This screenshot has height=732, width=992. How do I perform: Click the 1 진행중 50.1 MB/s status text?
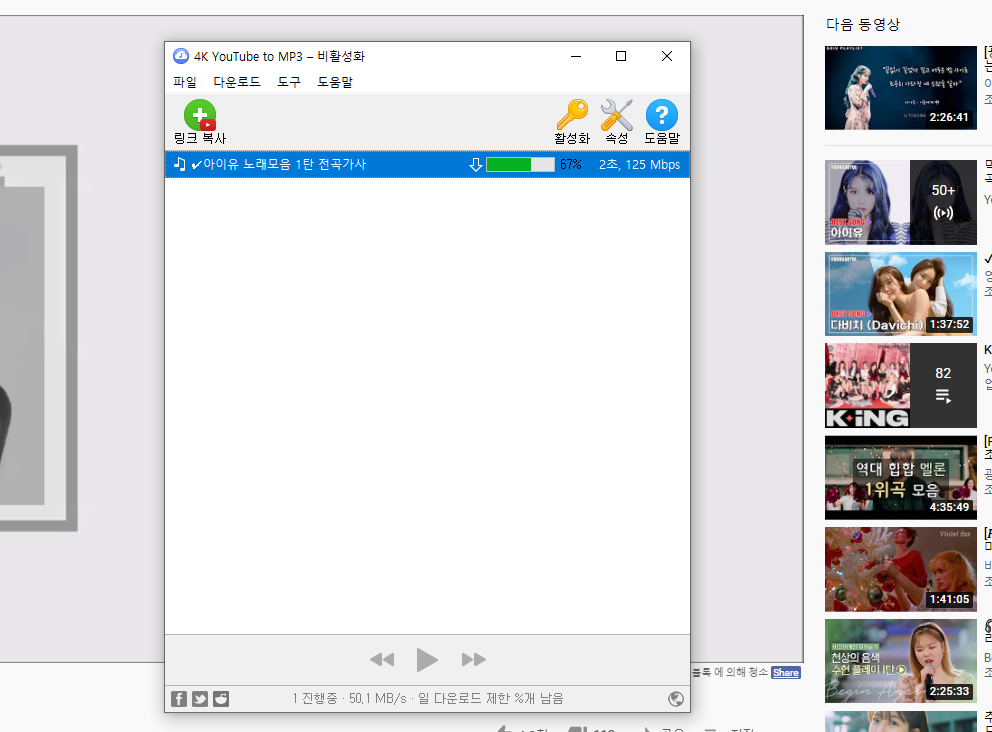(x=427, y=698)
